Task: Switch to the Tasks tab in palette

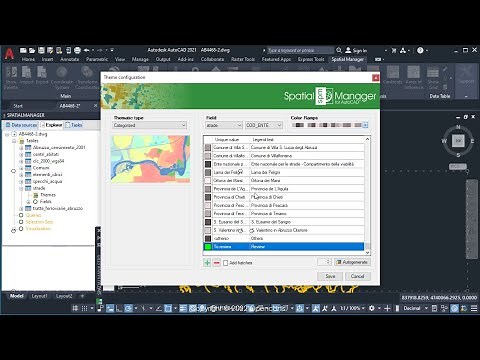Action: 74,125
